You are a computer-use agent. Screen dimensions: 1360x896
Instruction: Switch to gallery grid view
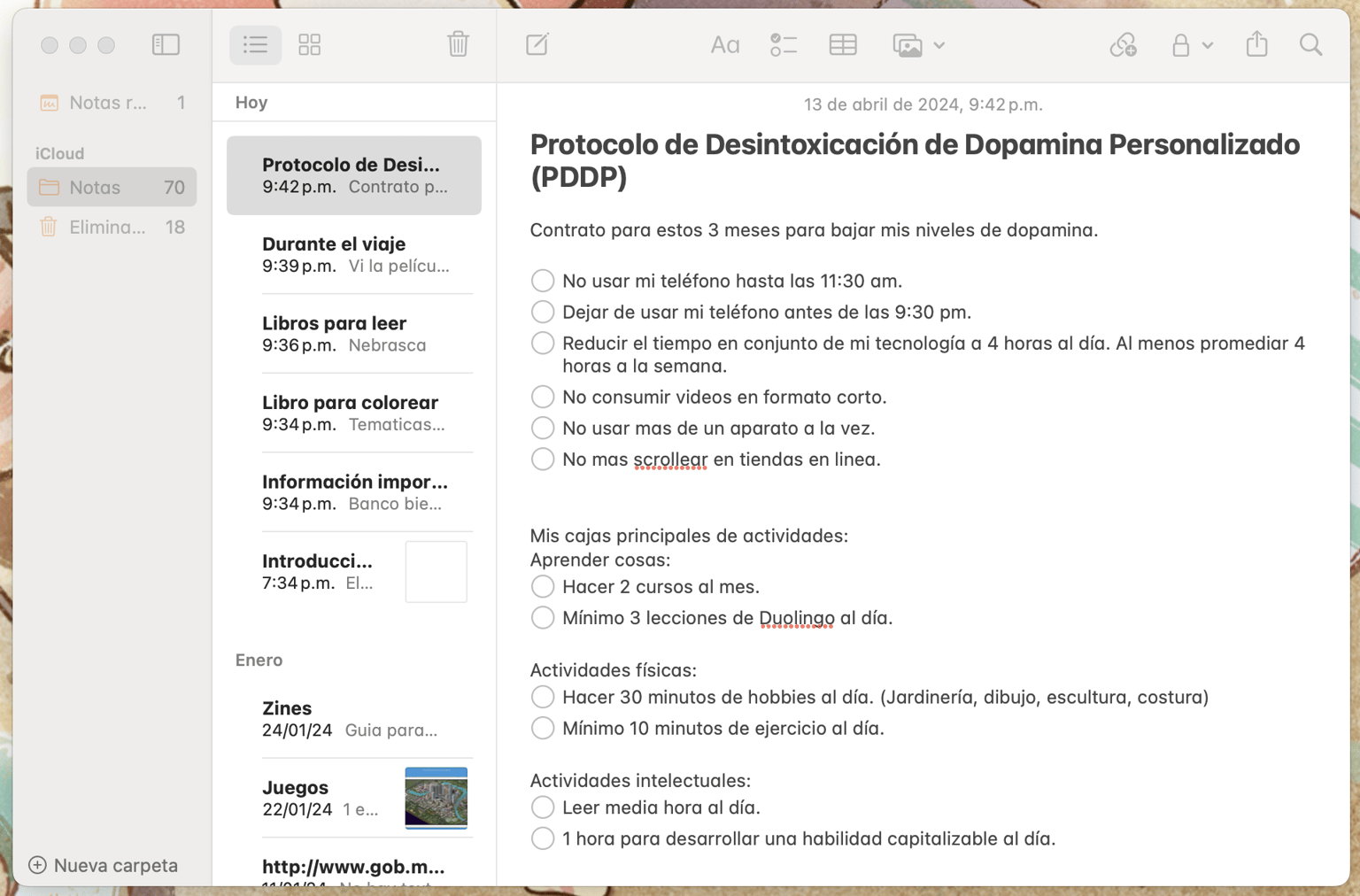tap(310, 44)
